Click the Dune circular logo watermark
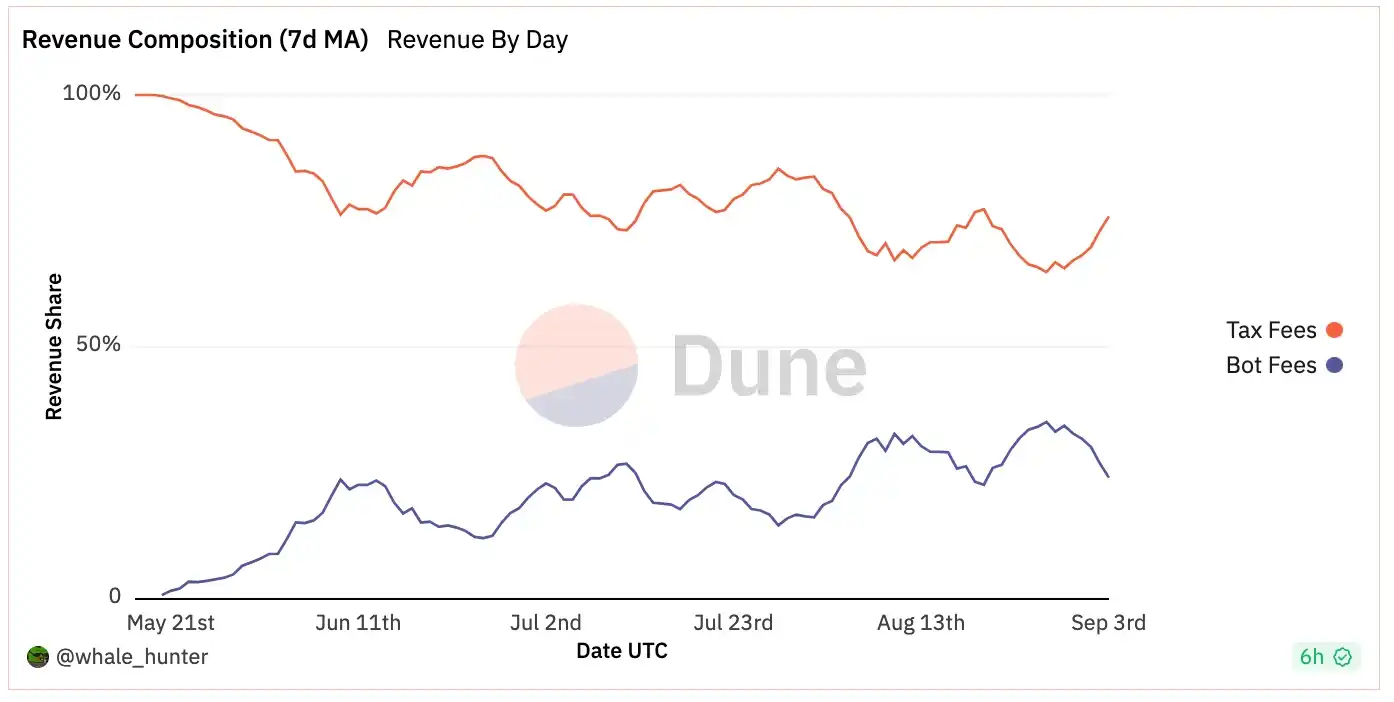This screenshot has width=1394, height=702. (x=577, y=365)
